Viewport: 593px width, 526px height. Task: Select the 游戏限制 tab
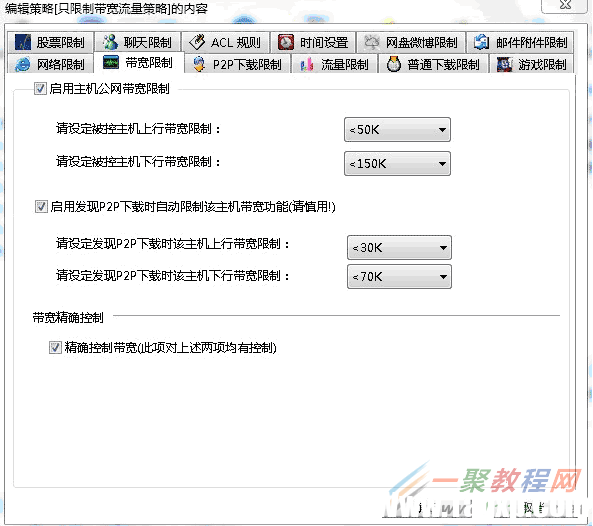coord(531,64)
